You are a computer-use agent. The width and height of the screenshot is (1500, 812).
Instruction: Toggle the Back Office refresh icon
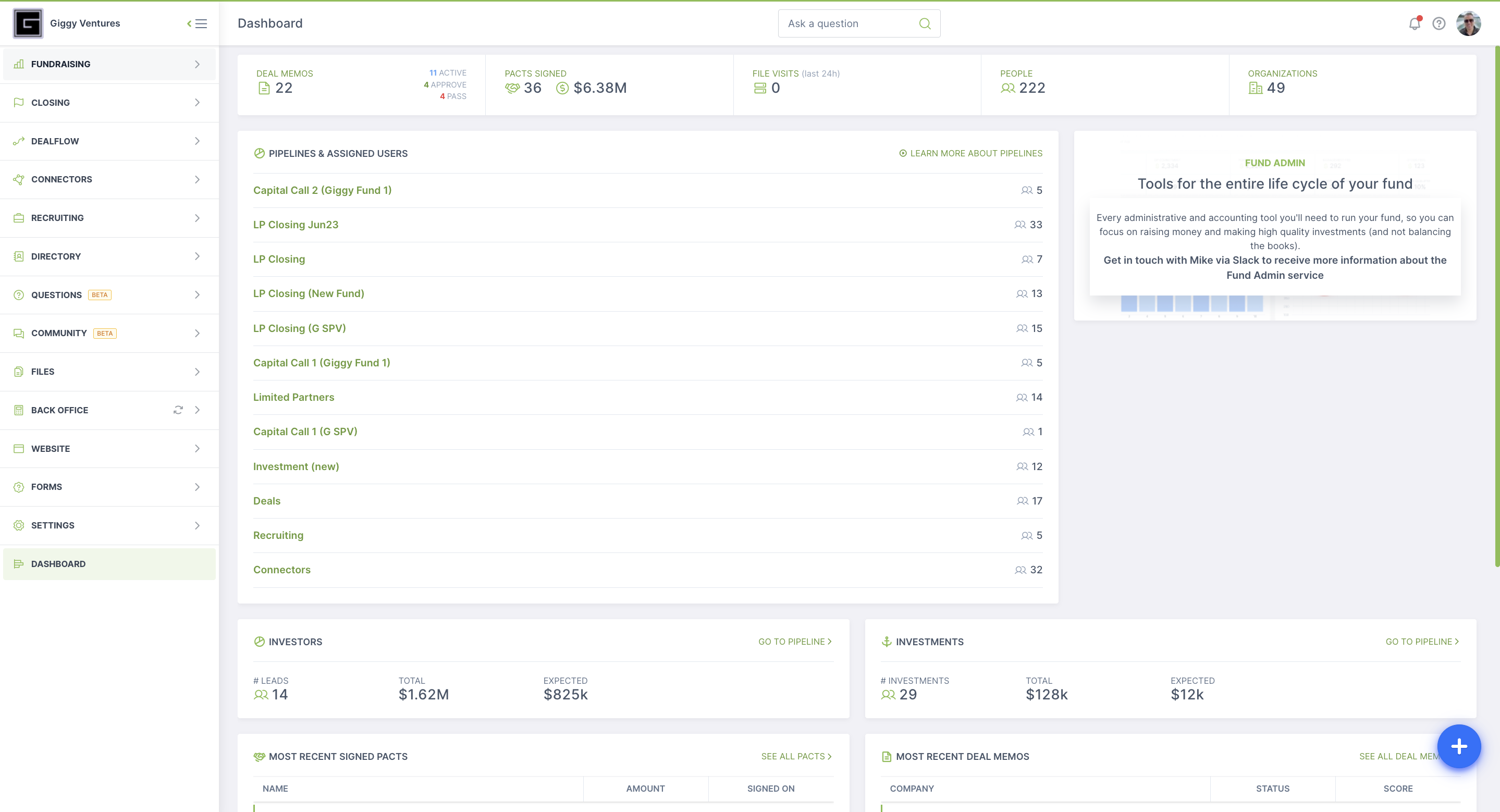[178, 409]
